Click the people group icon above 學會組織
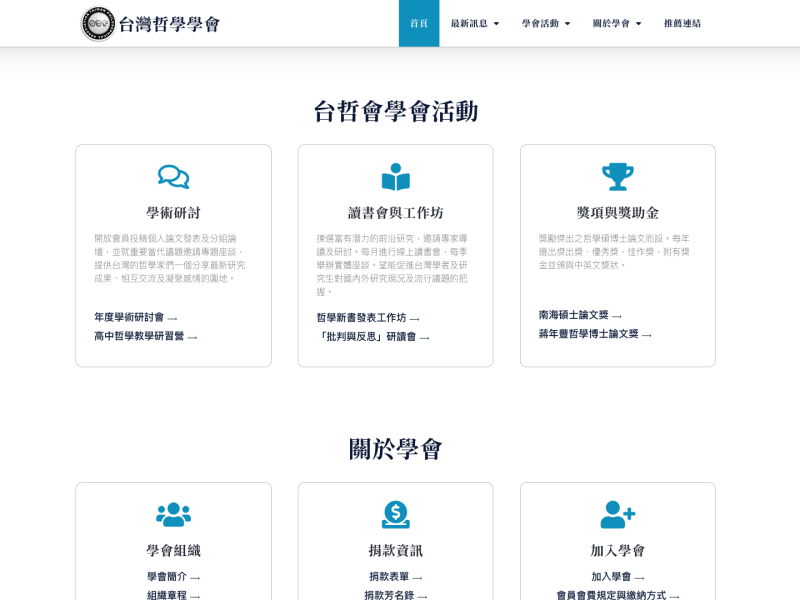This screenshot has width=800, height=600. tap(173, 515)
